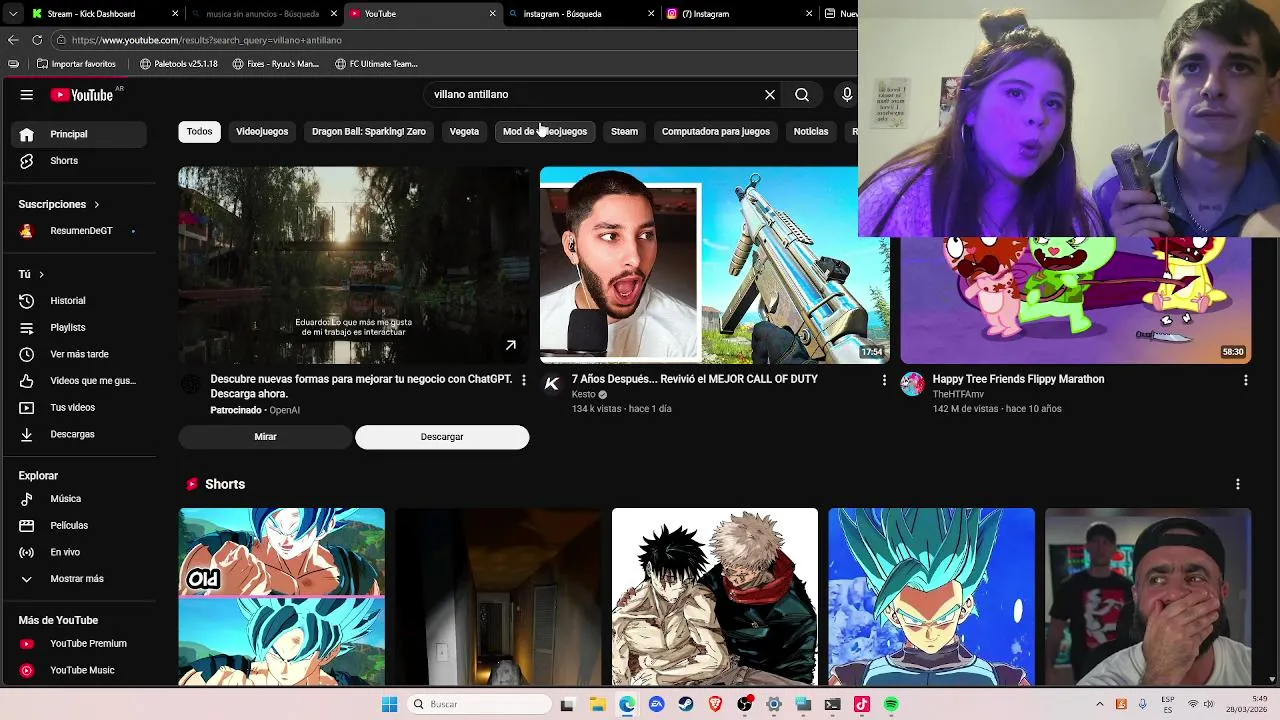Open the Goku Old comparison short

tap(282, 597)
